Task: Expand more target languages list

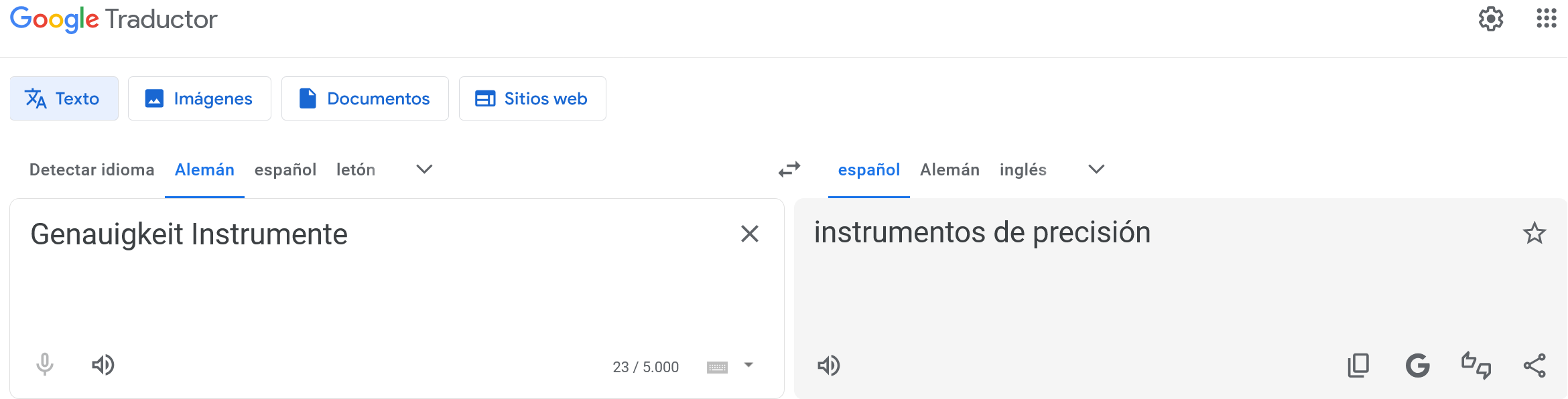Action: 1096,169
